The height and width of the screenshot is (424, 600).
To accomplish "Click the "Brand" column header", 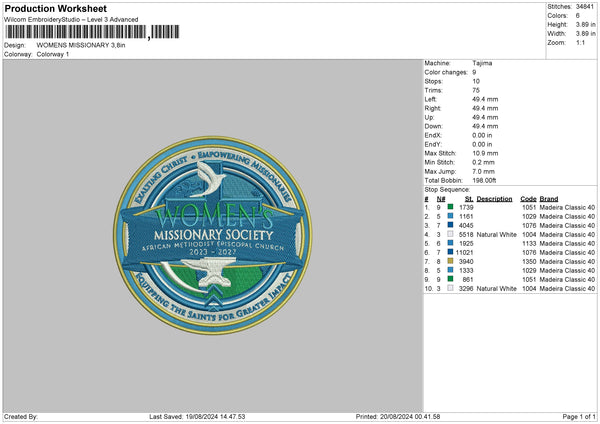I will coord(549,199).
